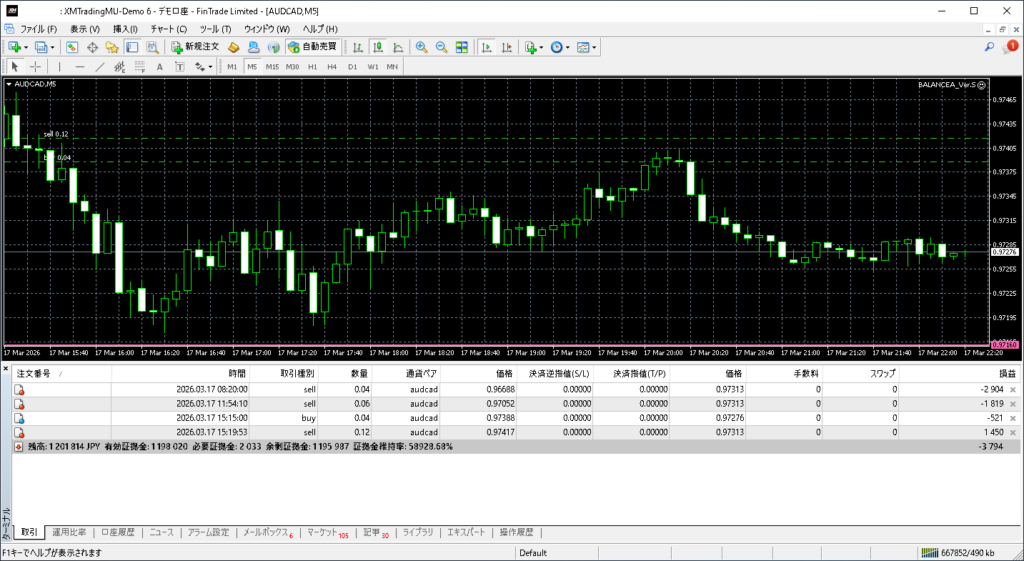Open the チャート (Chart) menu
This screenshot has height=561, width=1024.
click(x=167, y=29)
